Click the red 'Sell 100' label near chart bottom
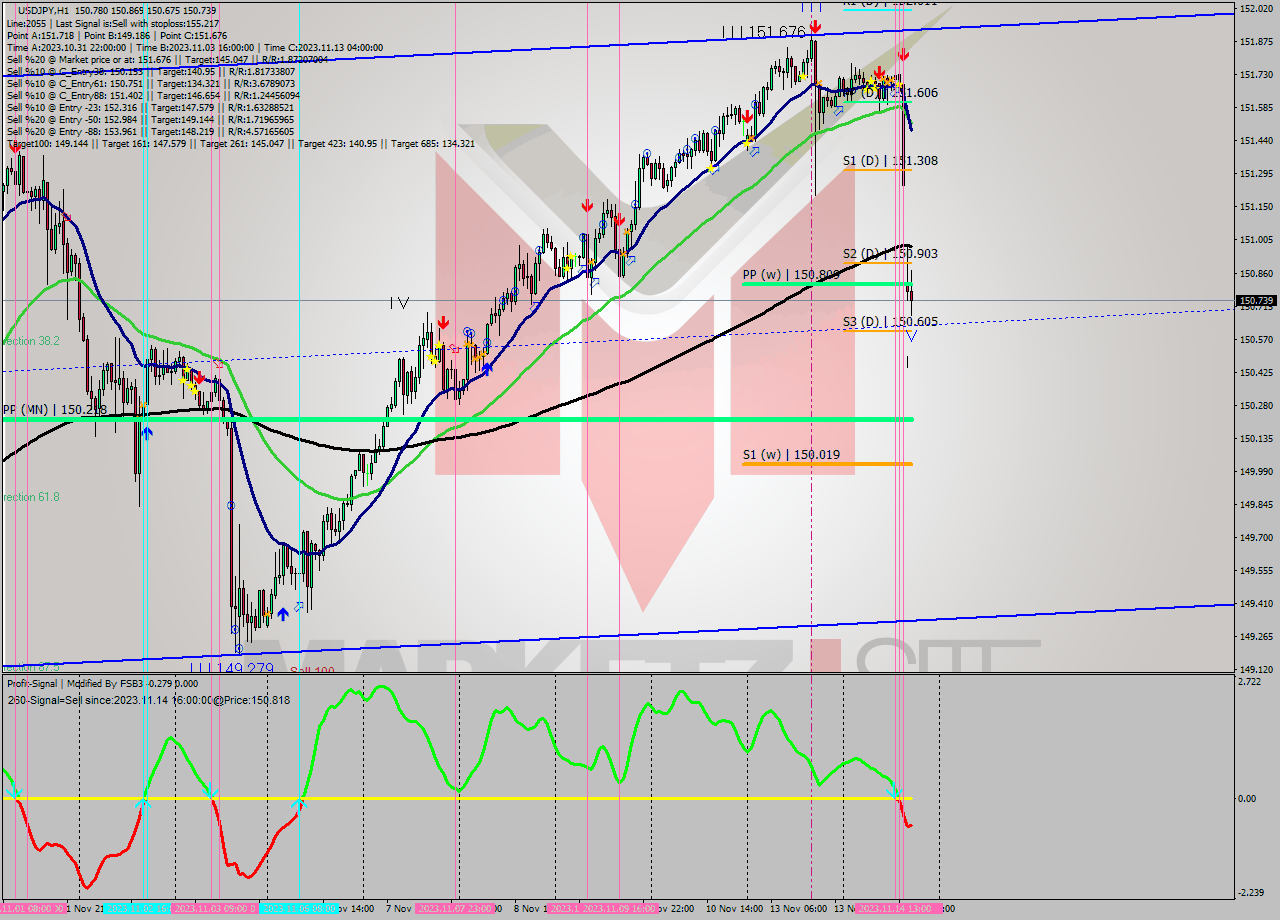 312,671
